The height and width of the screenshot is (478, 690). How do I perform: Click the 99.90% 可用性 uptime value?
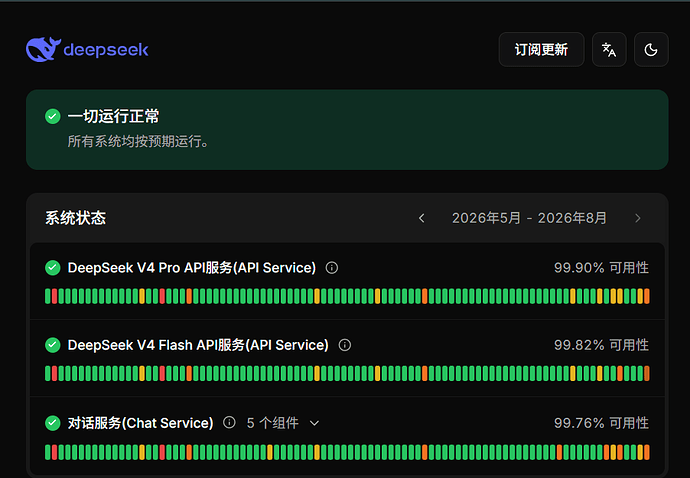click(x=601, y=268)
